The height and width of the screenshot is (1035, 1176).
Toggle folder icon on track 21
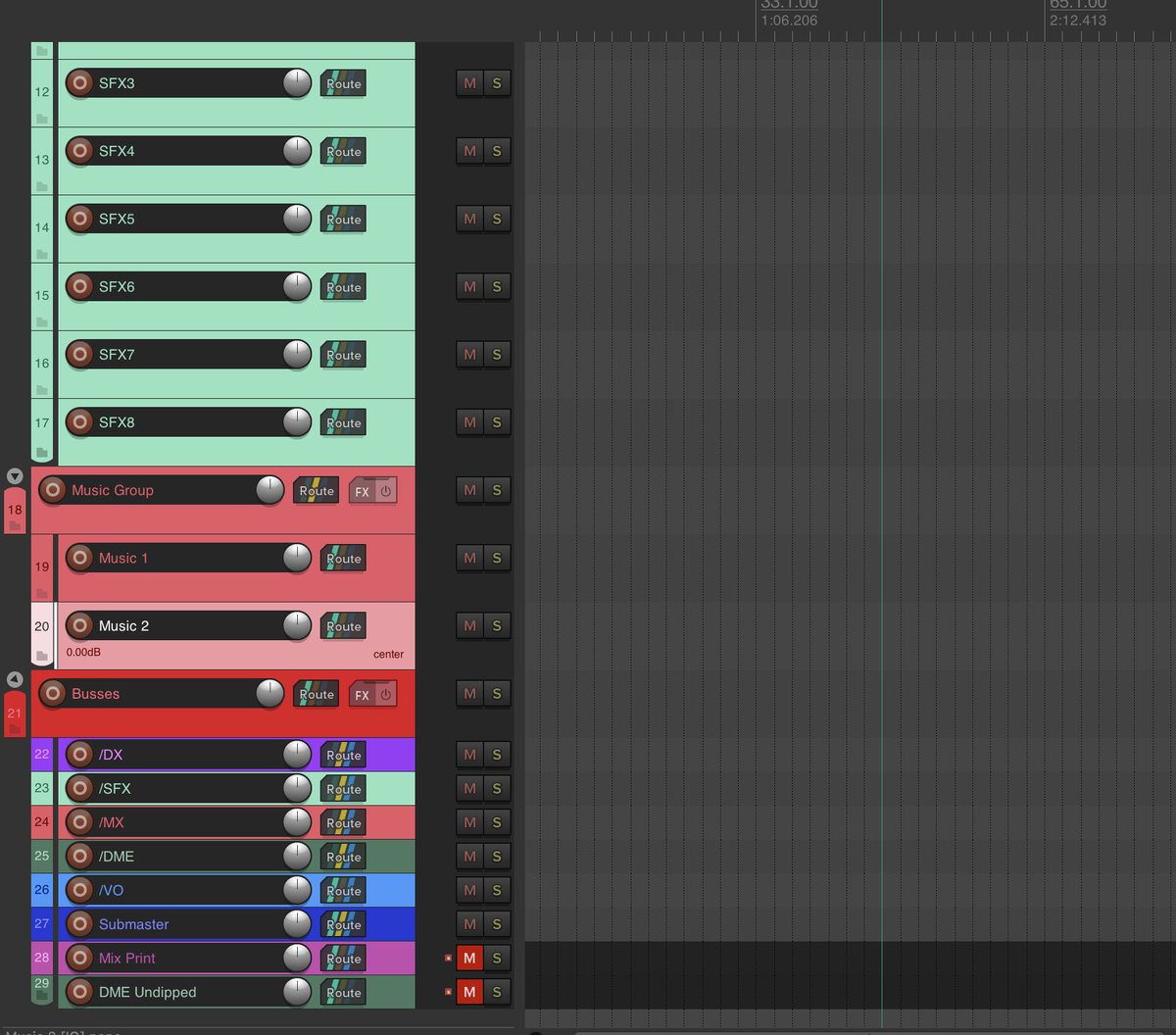coord(14,729)
